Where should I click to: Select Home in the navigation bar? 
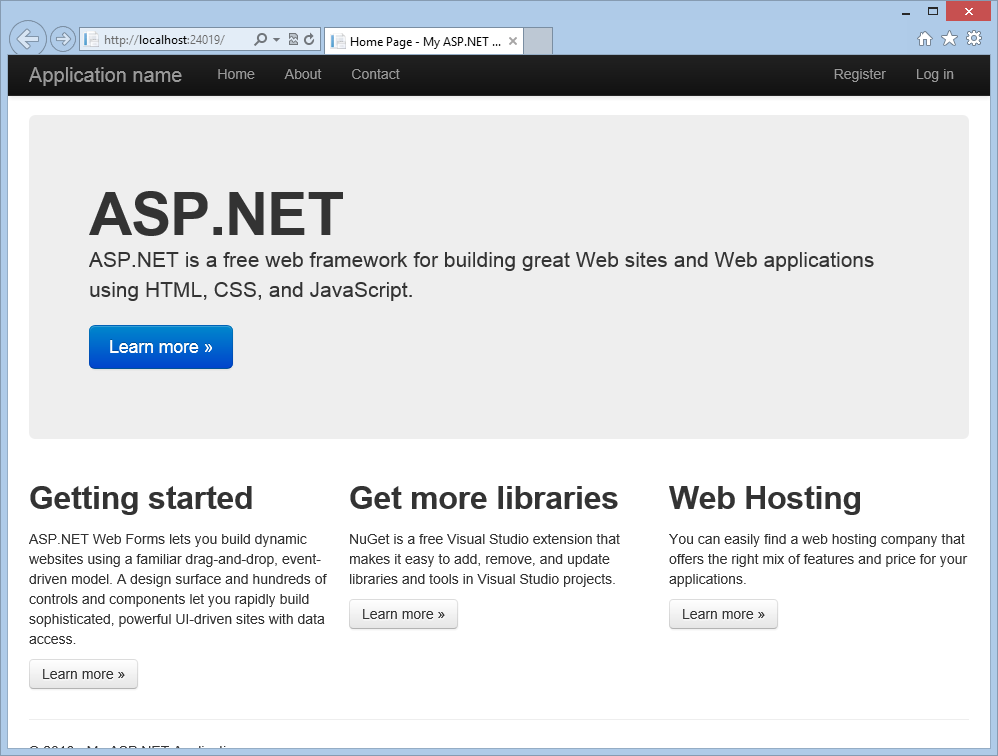click(236, 74)
